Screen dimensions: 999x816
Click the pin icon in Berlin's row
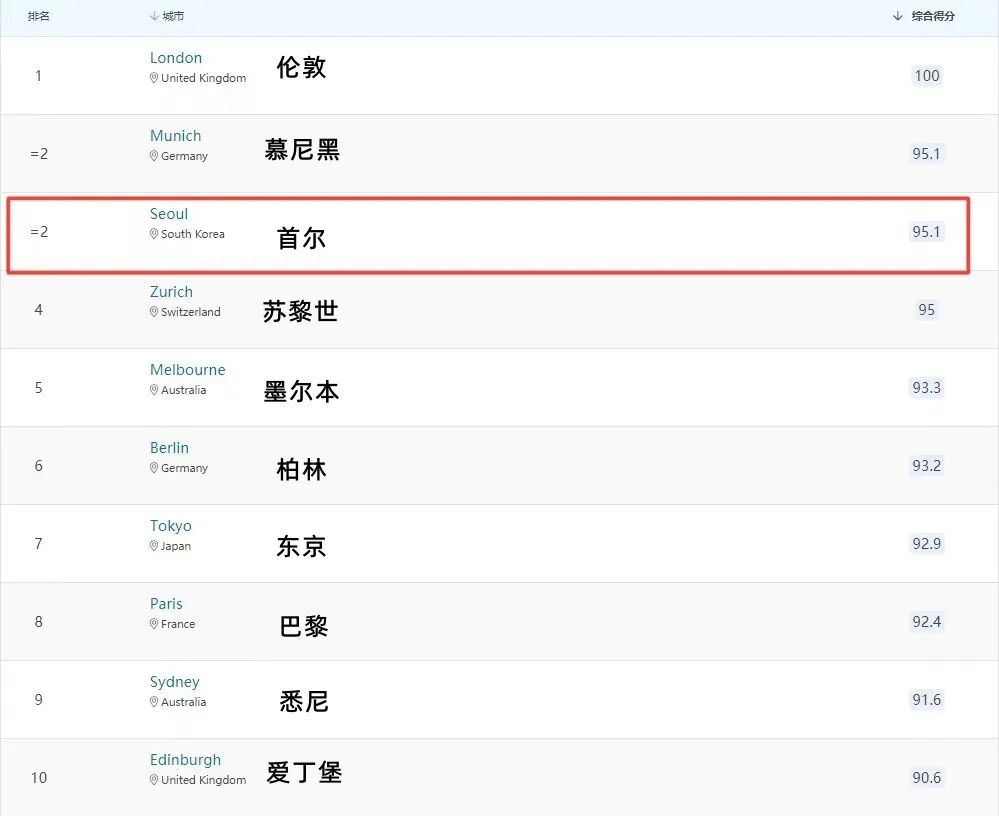[x=154, y=468]
